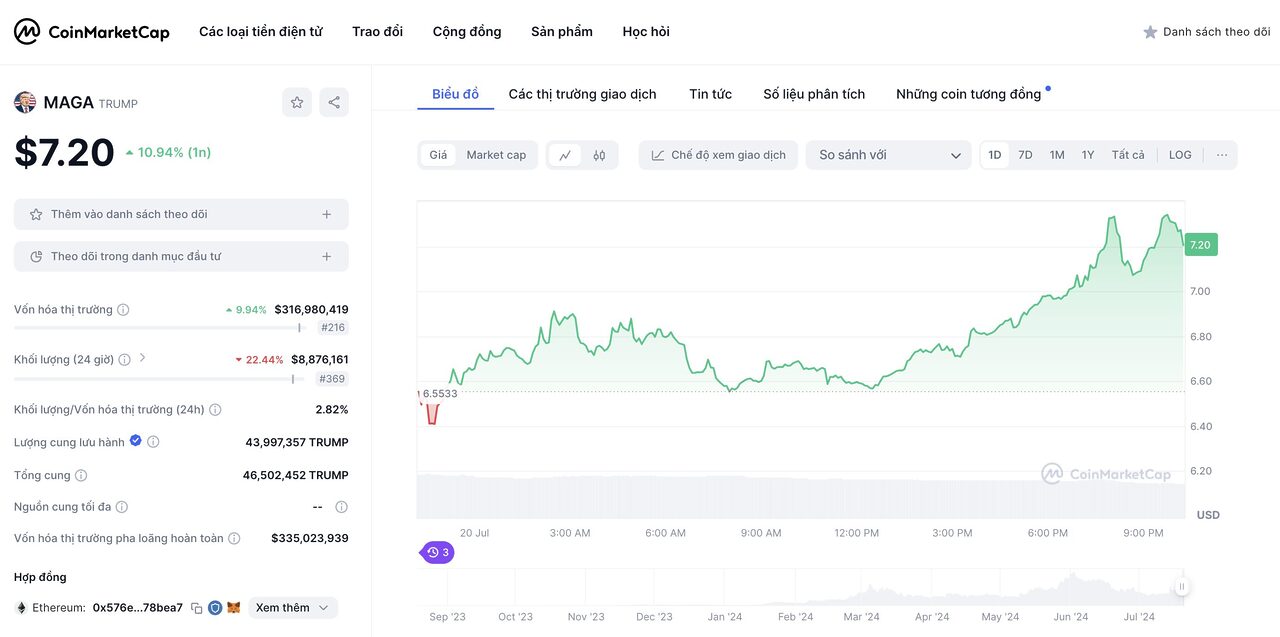Click the $335,023,939 fully diluted value

(x=310, y=538)
